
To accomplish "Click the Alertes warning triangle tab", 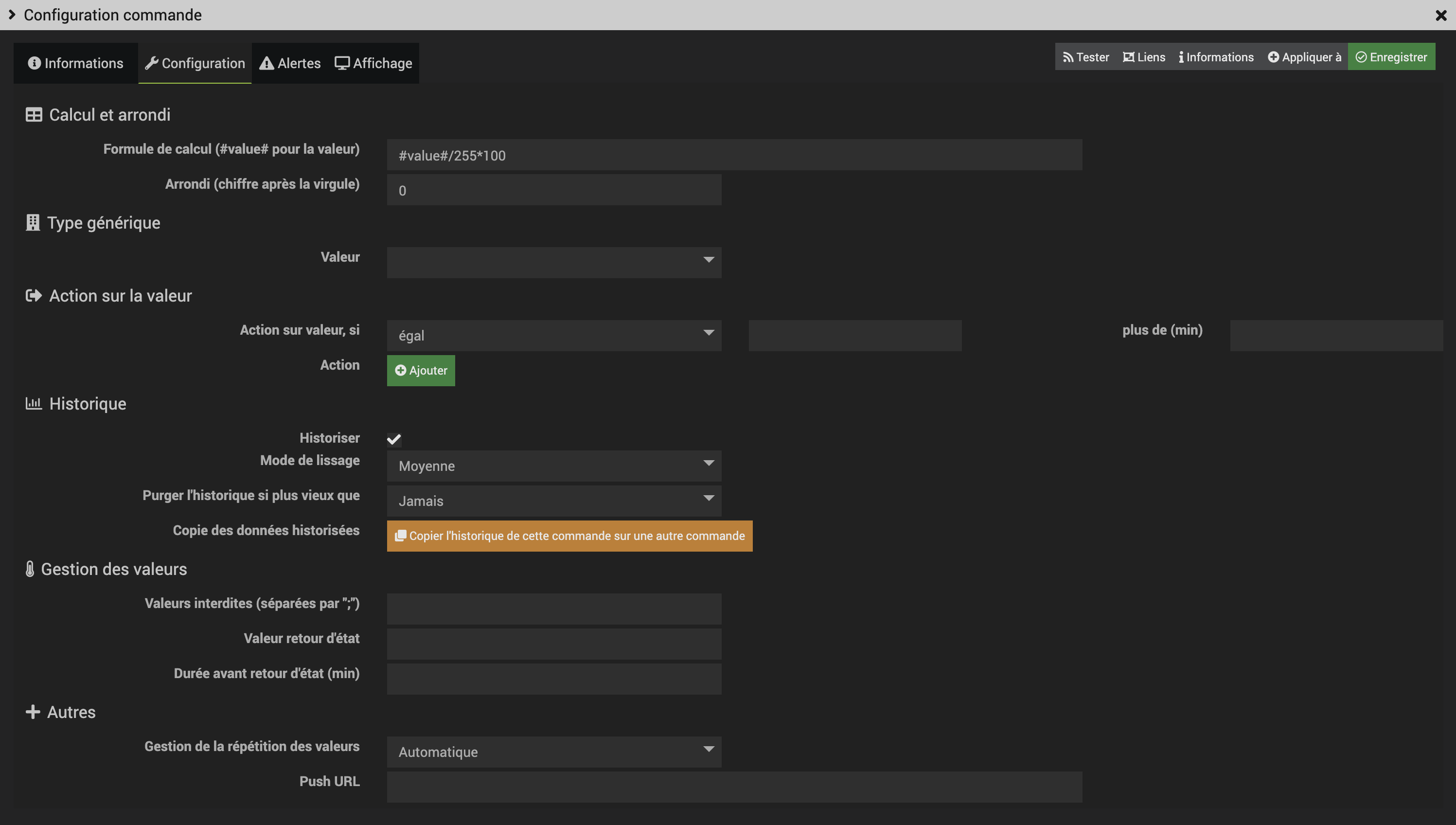I will 289,63.
